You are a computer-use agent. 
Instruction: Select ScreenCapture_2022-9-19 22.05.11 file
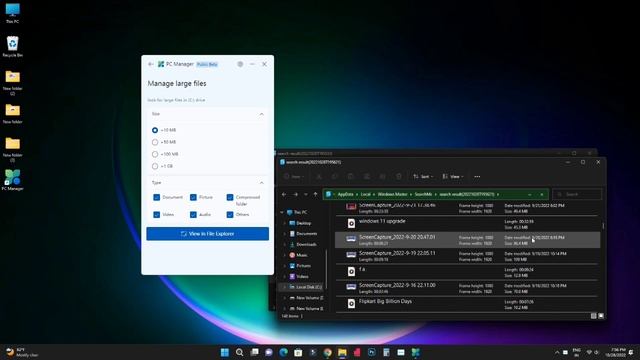(x=467, y=256)
